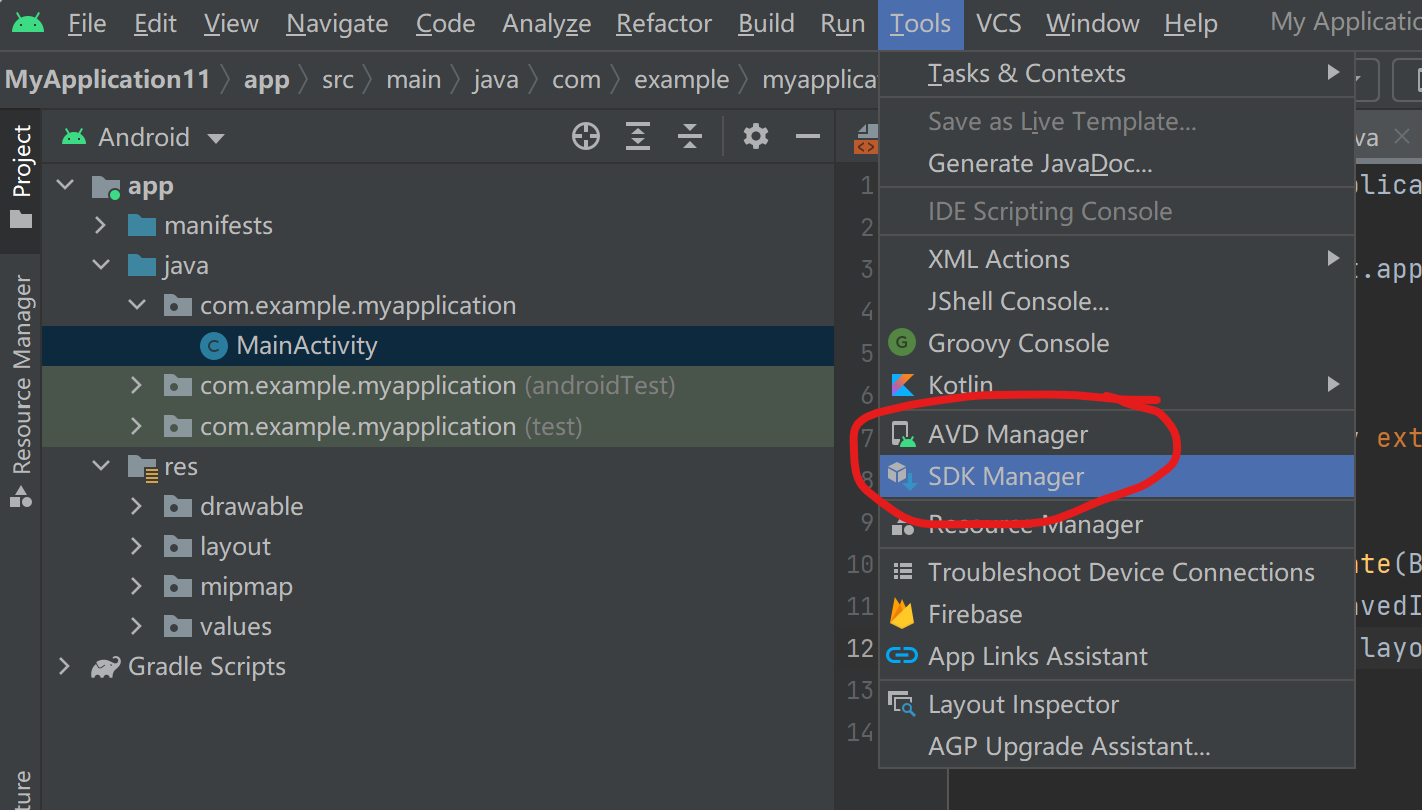Click the Troubleshoot Device Connections list icon
The height and width of the screenshot is (810, 1422).
(903, 572)
